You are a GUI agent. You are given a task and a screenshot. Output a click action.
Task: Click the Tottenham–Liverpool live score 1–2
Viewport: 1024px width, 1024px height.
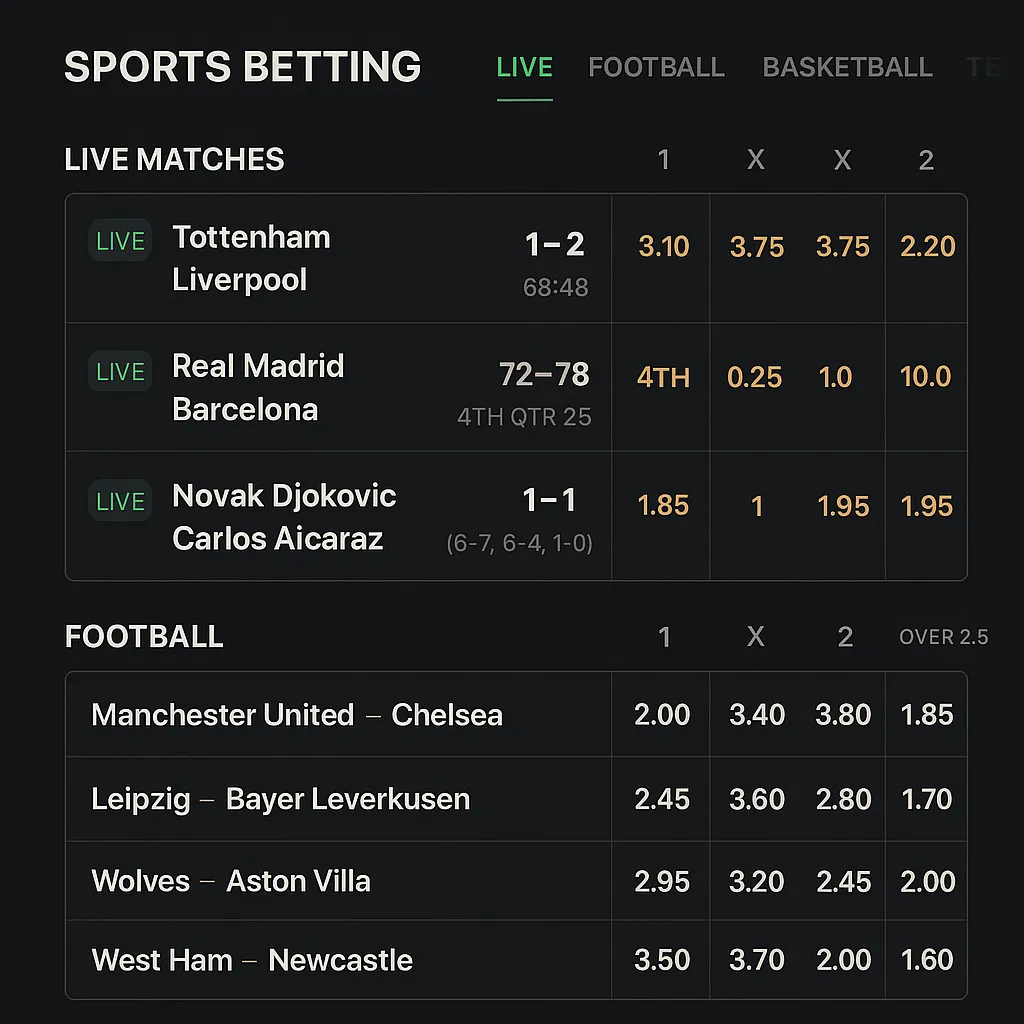tap(555, 245)
